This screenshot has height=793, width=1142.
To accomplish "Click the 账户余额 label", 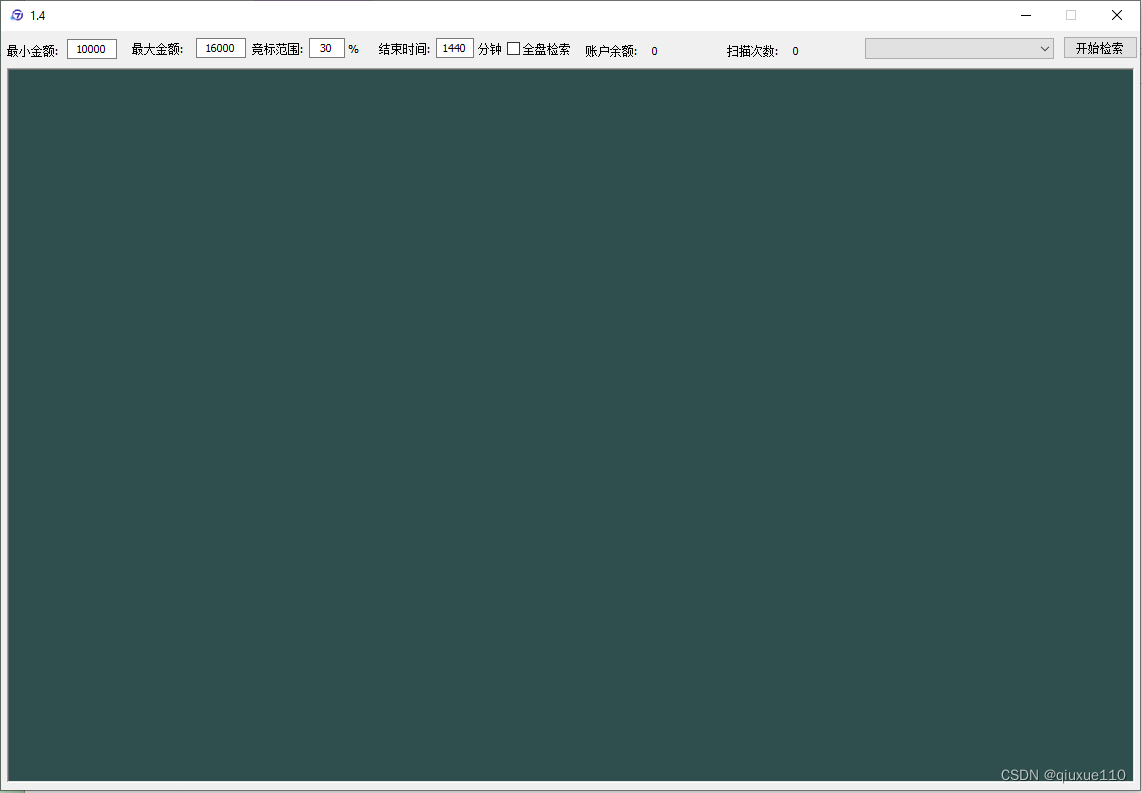I will (x=611, y=51).
